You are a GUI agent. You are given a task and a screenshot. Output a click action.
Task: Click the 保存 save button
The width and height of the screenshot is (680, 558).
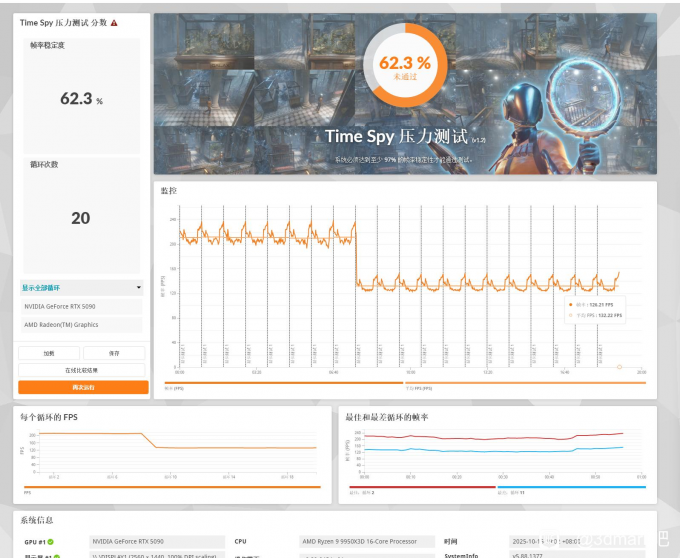[x=114, y=353]
